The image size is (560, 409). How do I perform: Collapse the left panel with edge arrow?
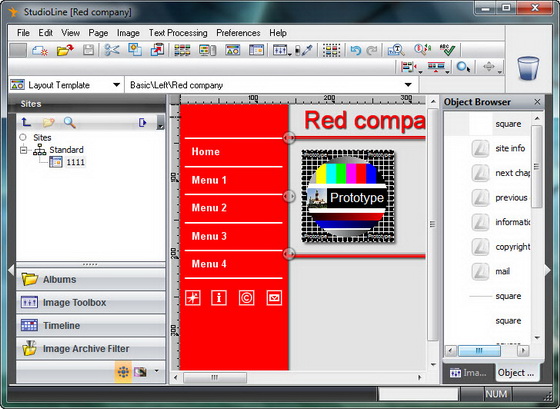pyautogui.click(x=11, y=270)
